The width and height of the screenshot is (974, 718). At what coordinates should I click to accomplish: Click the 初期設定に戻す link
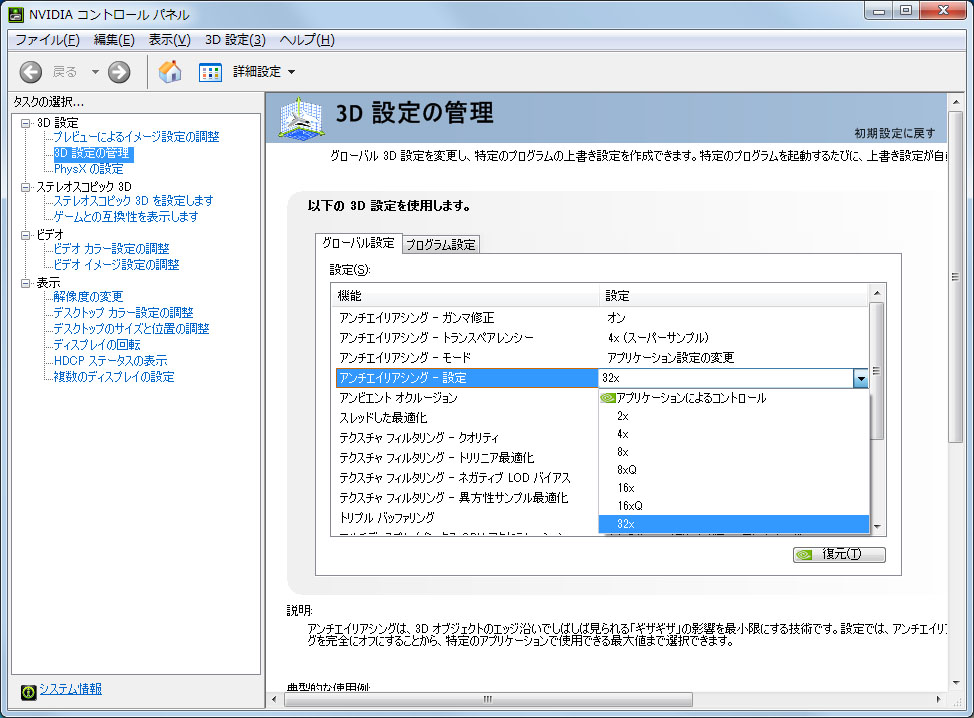[894, 133]
